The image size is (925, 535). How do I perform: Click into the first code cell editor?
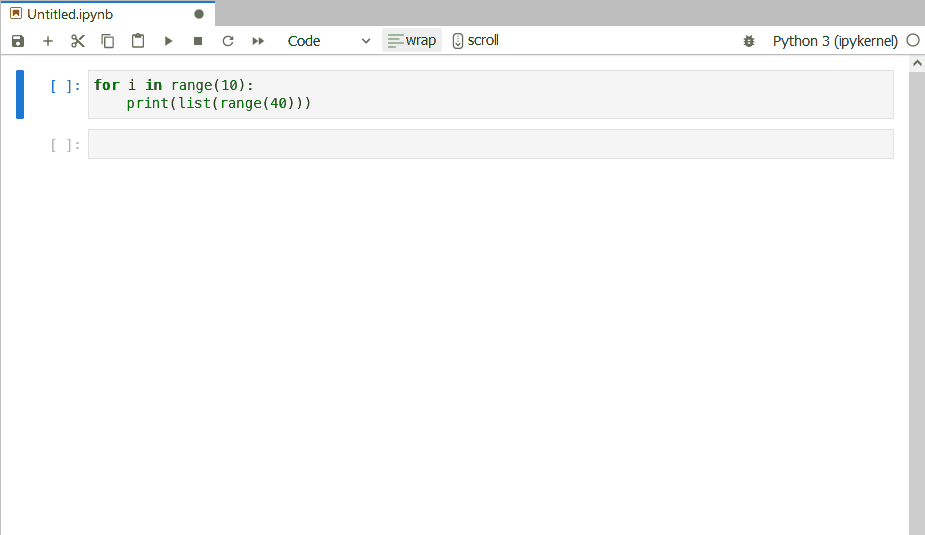tap(491, 94)
